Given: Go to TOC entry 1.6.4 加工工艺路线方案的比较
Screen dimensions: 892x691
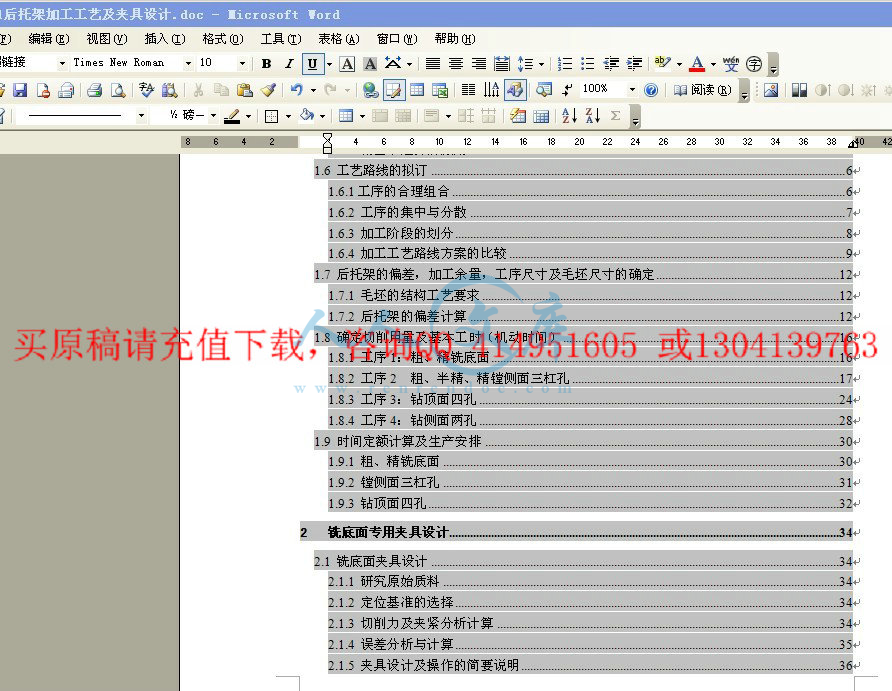Looking at the screenshot, I should point(590,254).
